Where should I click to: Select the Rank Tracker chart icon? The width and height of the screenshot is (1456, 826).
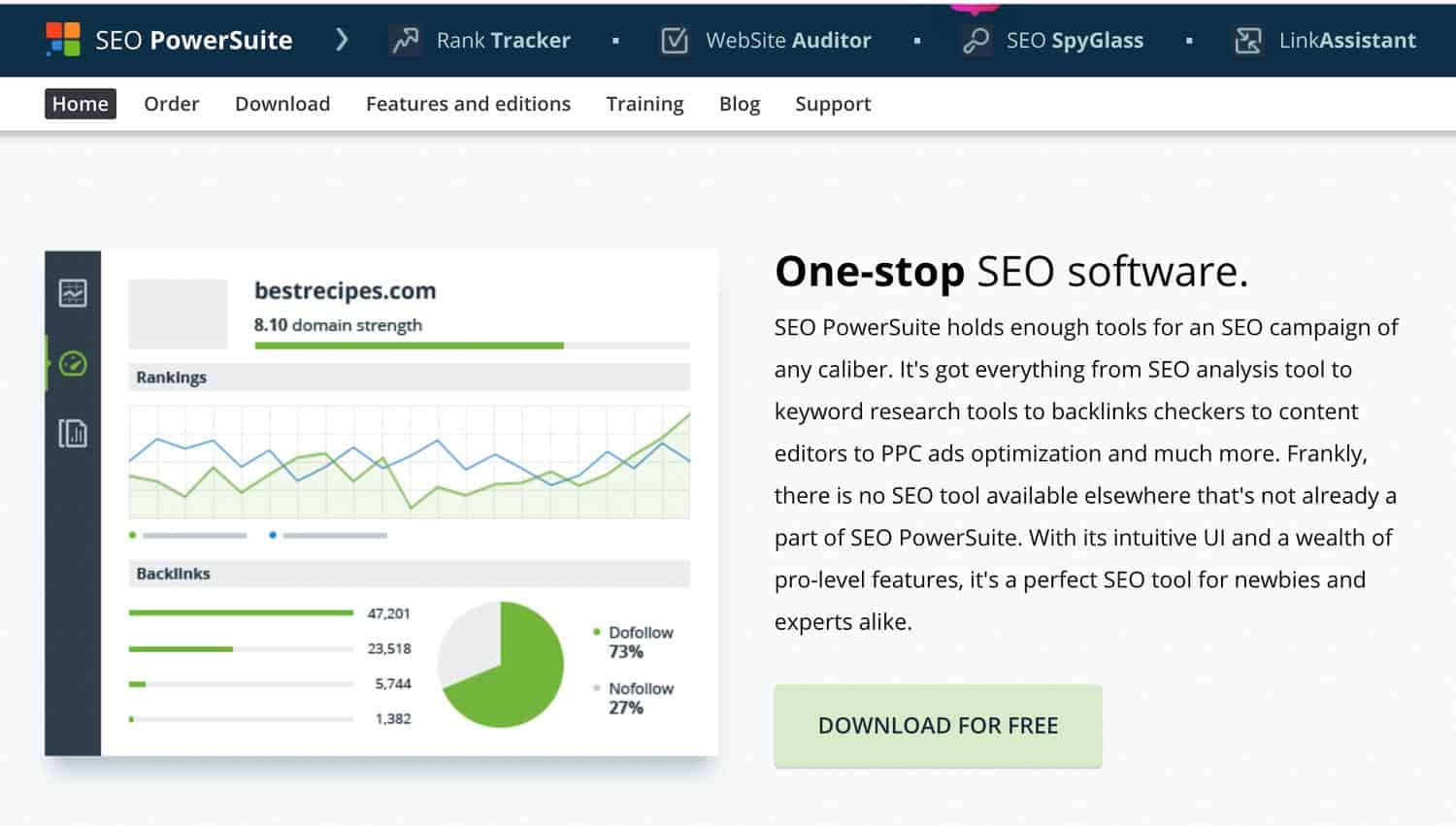click(x=404, y=40)
